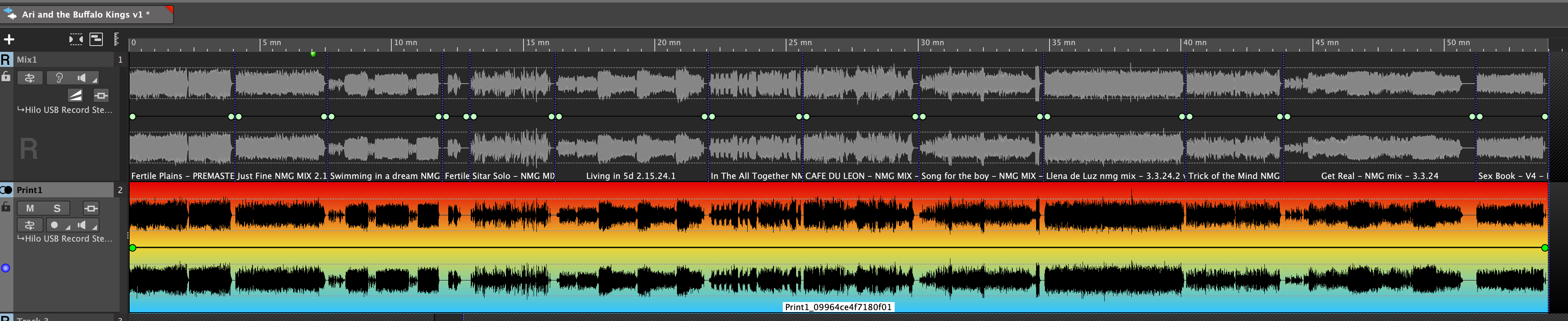This screenshot has width=1568, height=321.
Task: Click the vertical ruler scale icon
Action: click(116, 40)
